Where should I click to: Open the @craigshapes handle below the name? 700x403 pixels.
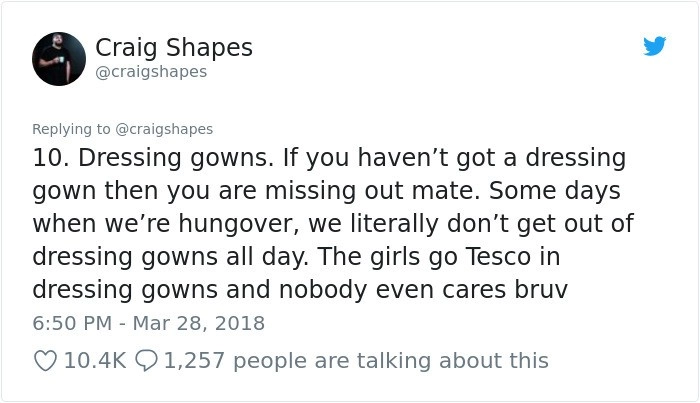151,72
